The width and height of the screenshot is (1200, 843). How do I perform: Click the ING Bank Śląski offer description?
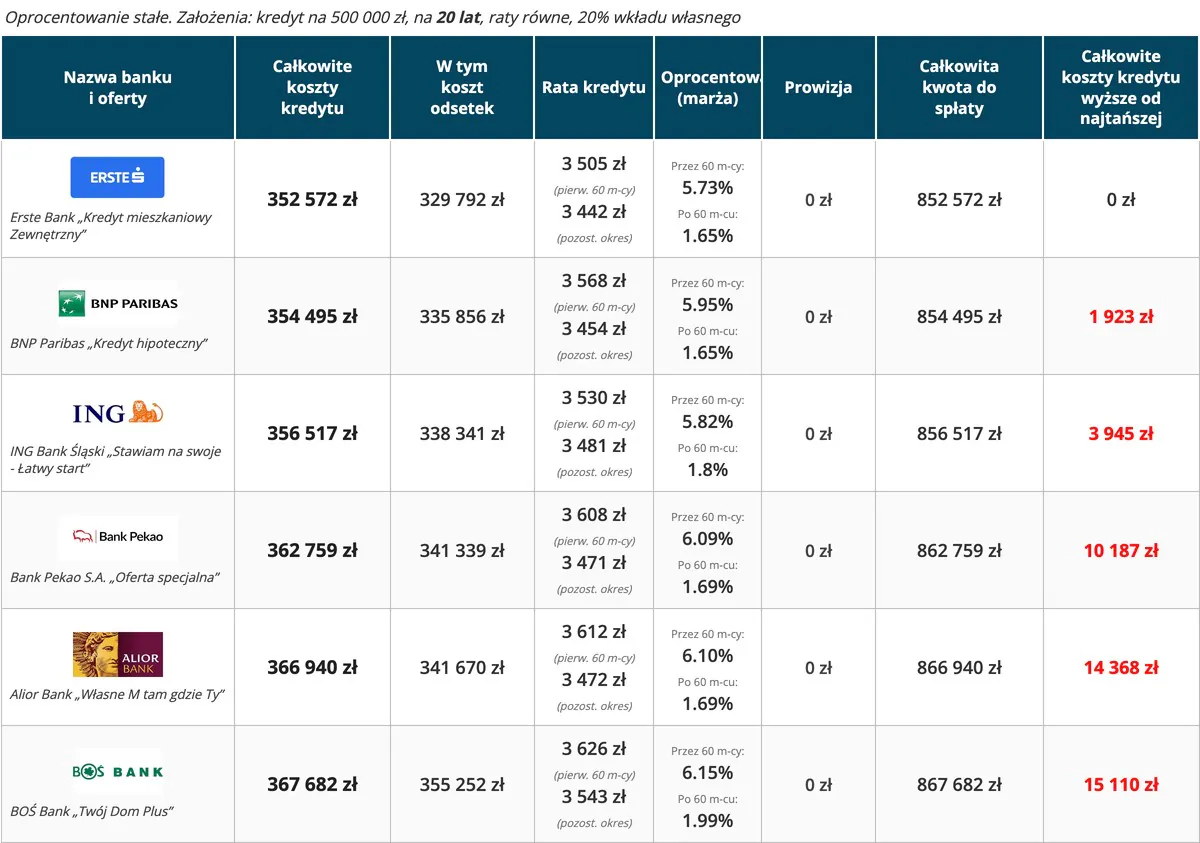point(115,460)
